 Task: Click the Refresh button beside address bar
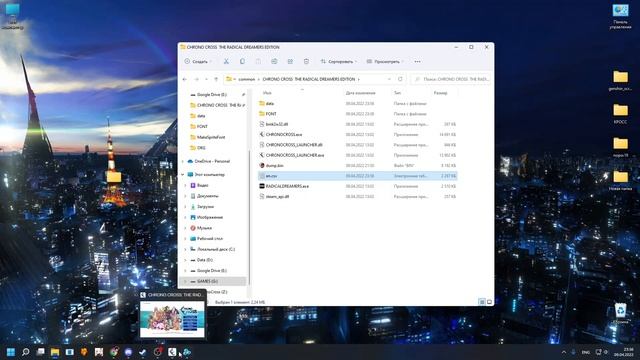click(400, 79)
